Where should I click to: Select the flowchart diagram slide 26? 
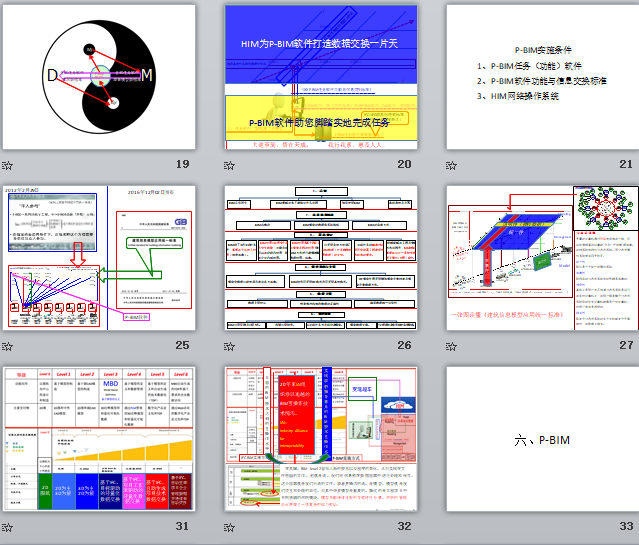click(x=320, y=258)
